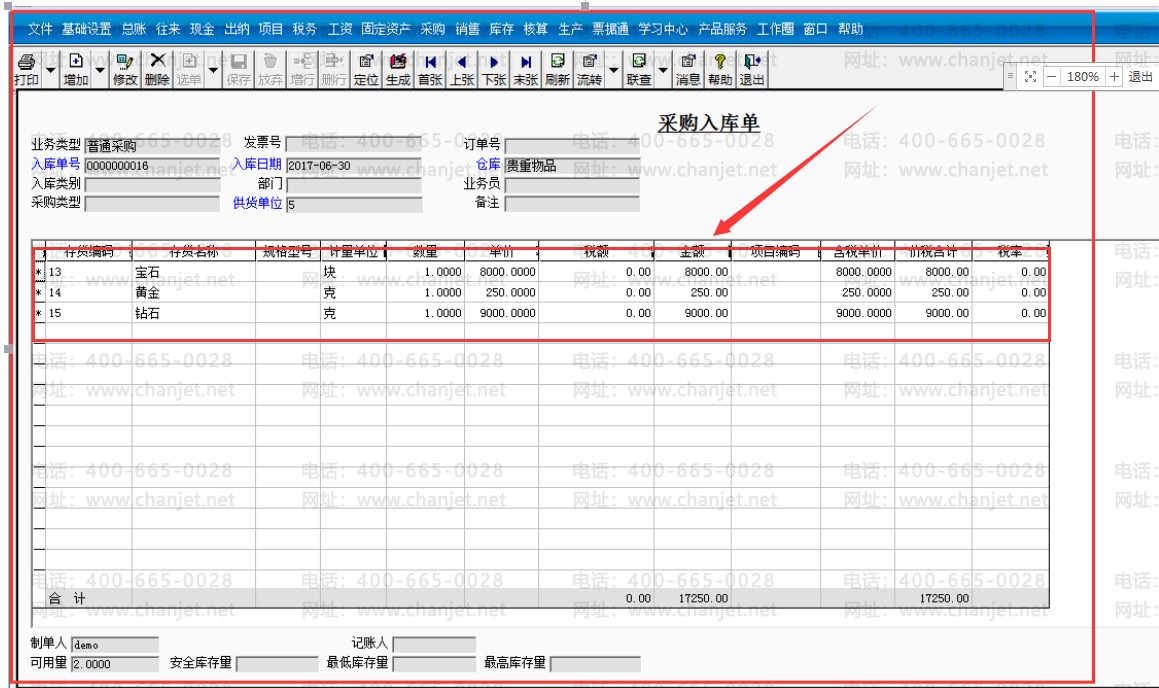Click the 刷新 (Refresh) toolbar icon

click(x=557, y=69)
